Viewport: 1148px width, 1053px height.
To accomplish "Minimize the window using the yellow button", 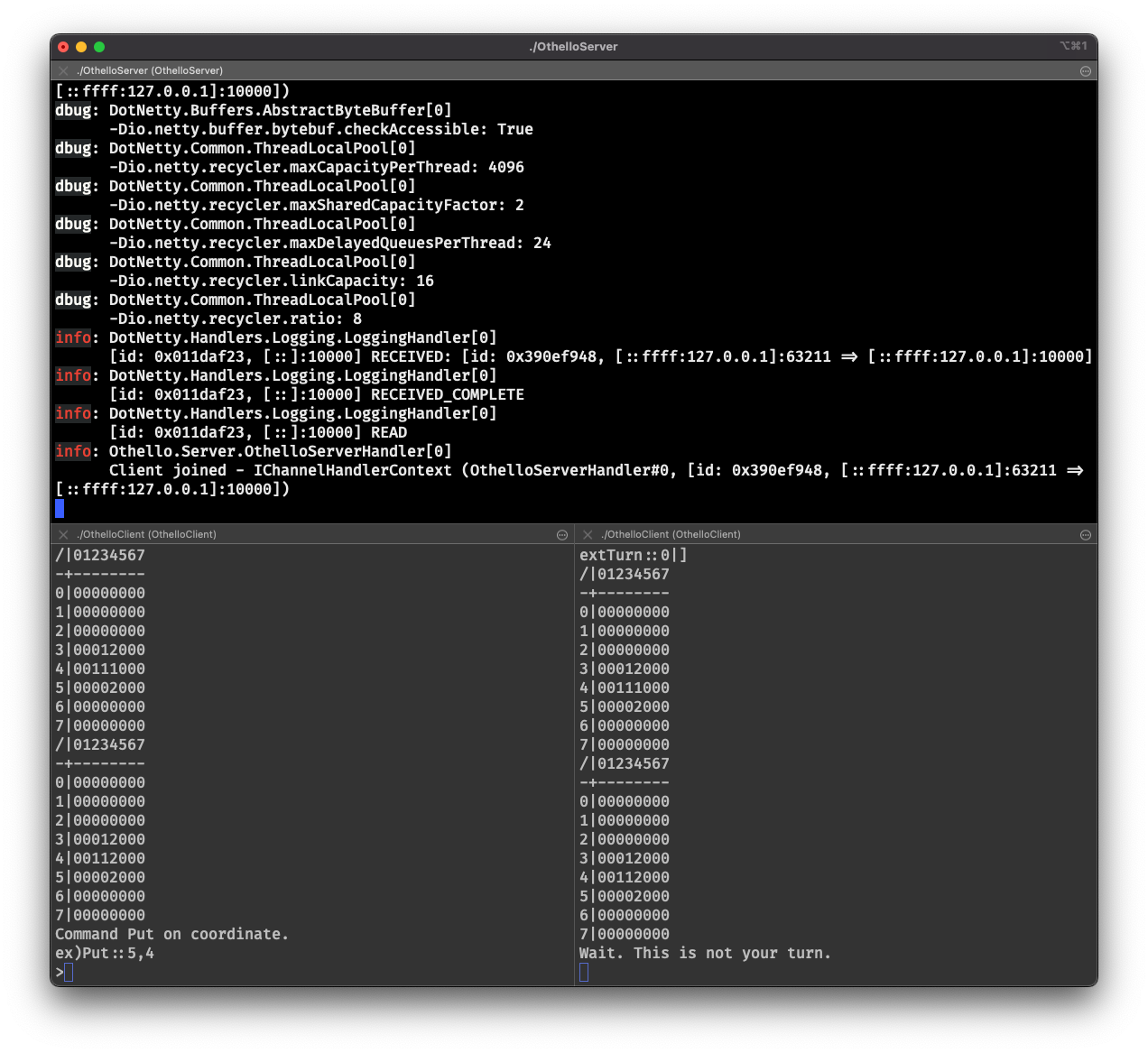I will point(81,47).
